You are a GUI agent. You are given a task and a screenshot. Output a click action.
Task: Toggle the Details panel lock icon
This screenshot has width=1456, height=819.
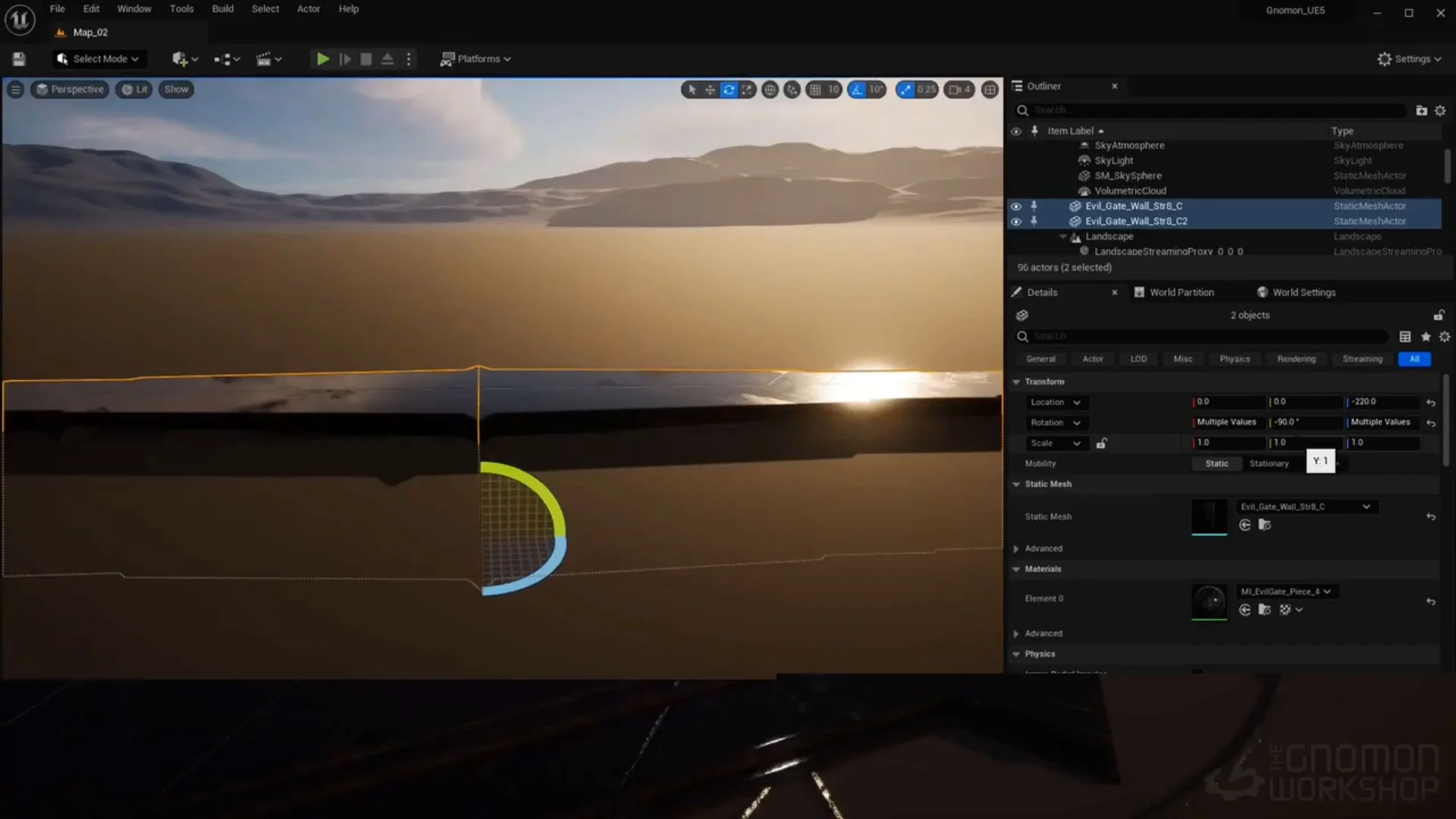coord(1439,315)
